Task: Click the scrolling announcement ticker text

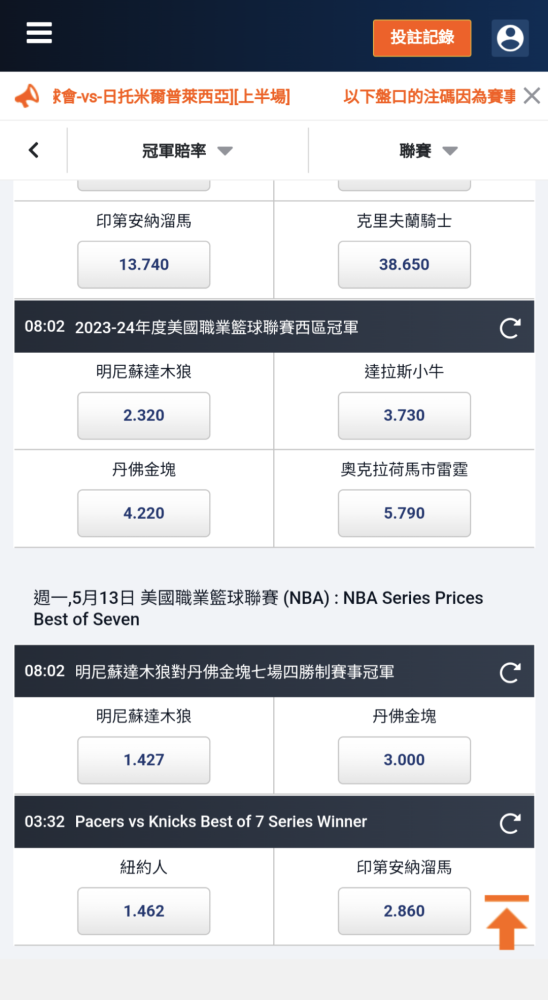Action: click(x=284, y=97)
